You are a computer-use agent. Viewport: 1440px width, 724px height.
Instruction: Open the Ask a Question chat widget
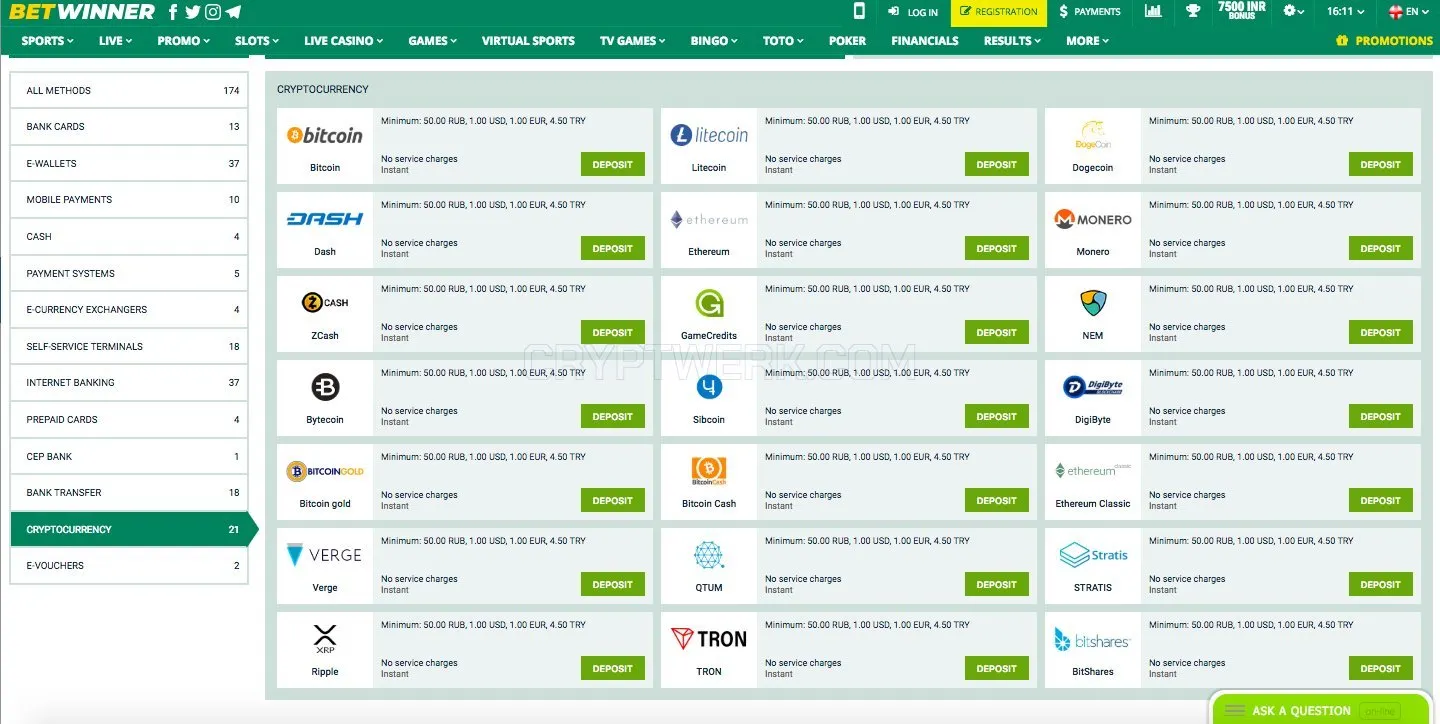tap(1320, 709)
